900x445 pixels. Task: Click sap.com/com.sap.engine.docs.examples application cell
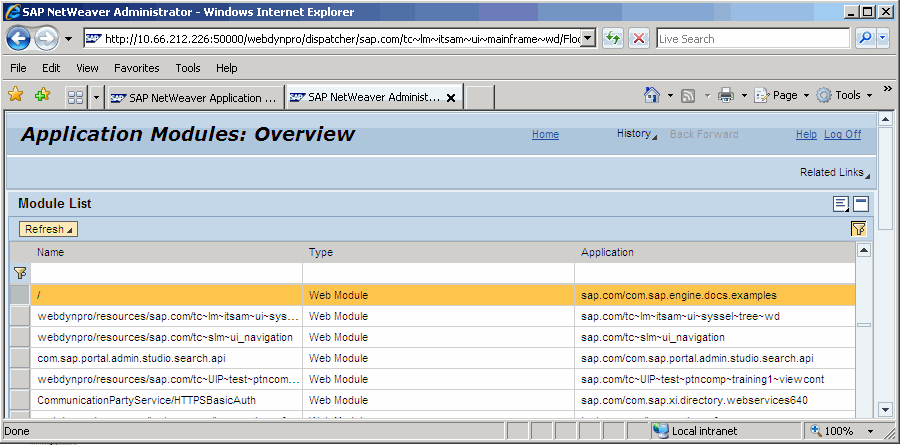(x=715, y=295)
